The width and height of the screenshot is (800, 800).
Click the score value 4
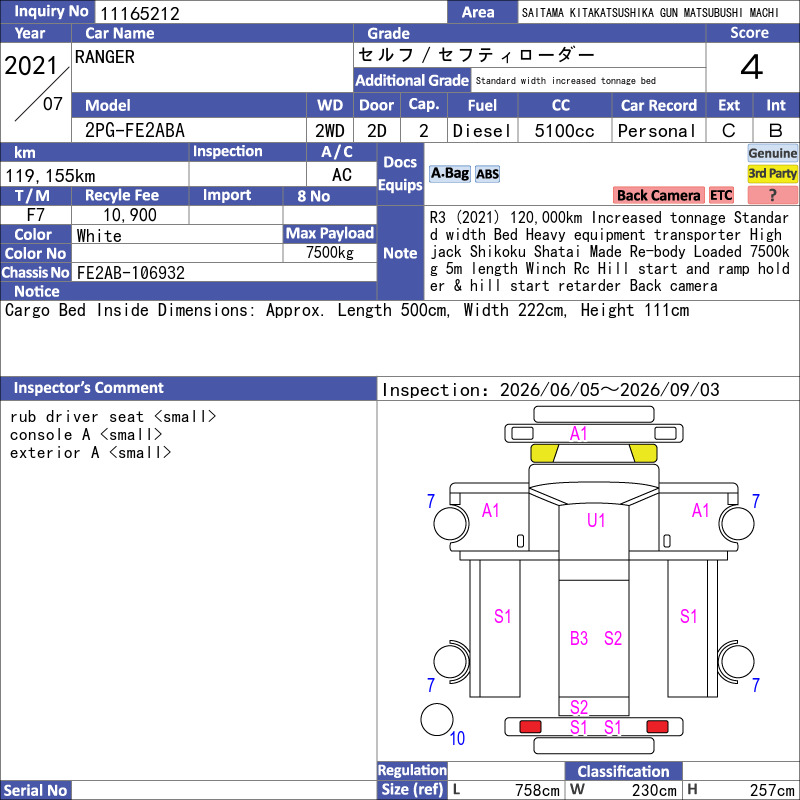[x=752, y=67]
